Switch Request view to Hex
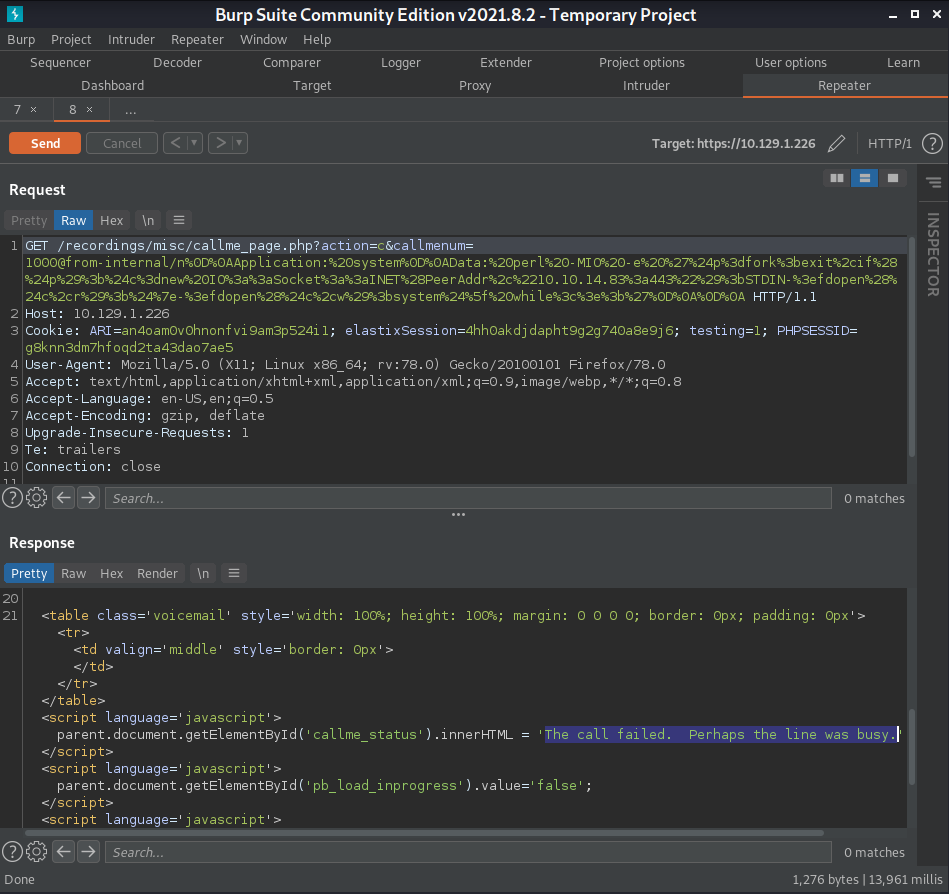The height and width of the screenshot is (894, 949). [x=111, y=220]
